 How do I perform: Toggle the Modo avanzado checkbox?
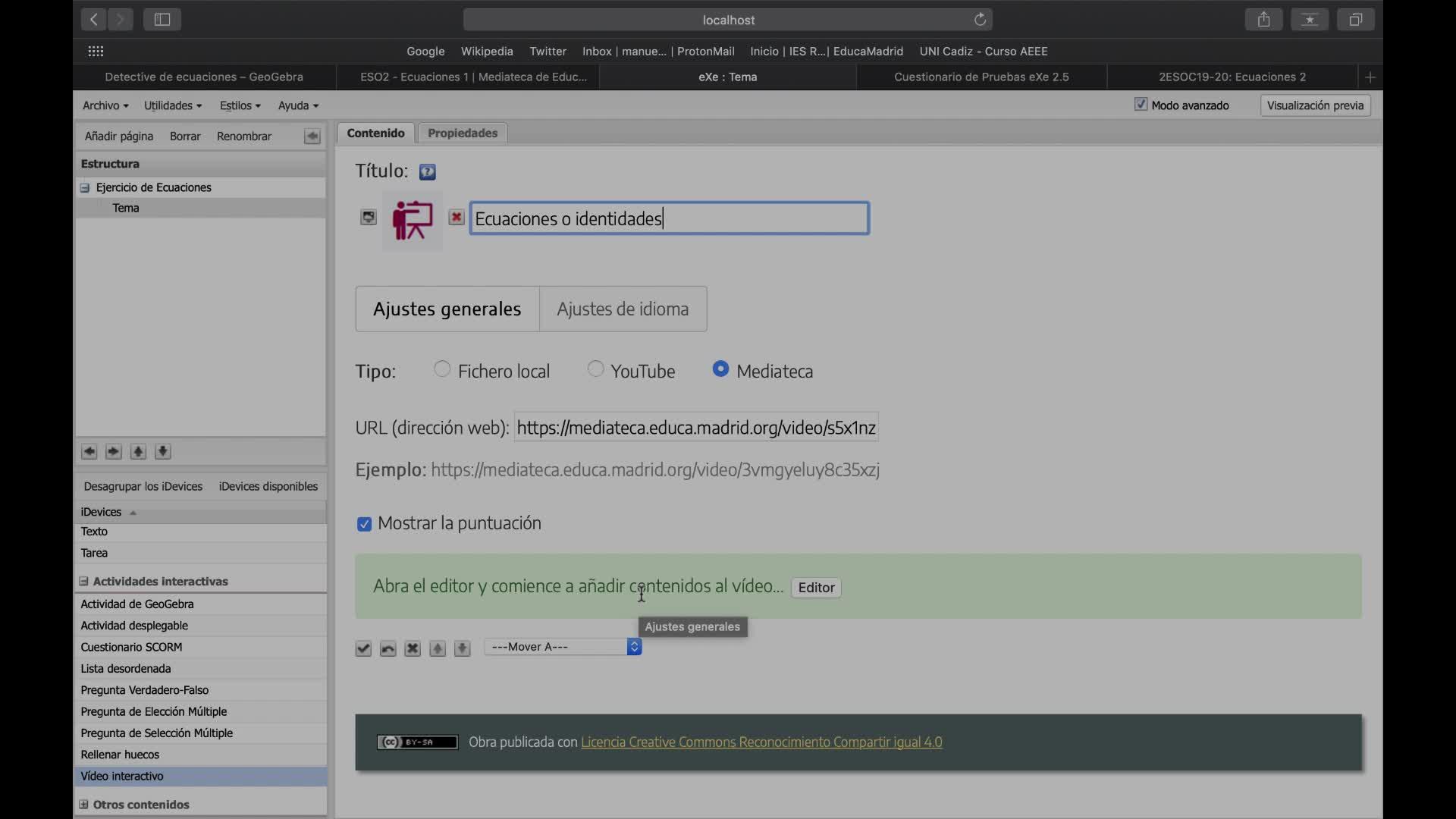(1141, 105)
